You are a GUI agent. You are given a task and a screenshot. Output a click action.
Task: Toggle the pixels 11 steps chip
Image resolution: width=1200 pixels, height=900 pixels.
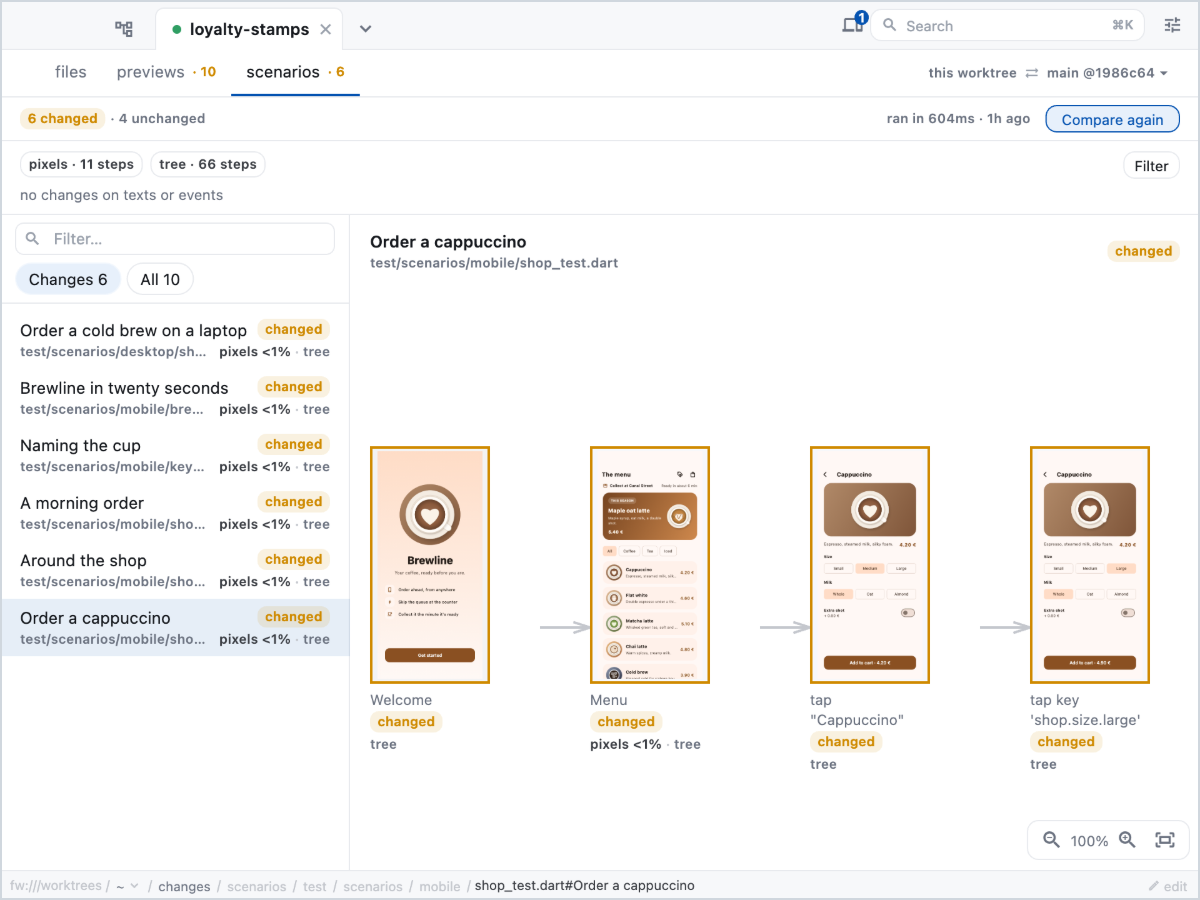(x=82, y=164)
